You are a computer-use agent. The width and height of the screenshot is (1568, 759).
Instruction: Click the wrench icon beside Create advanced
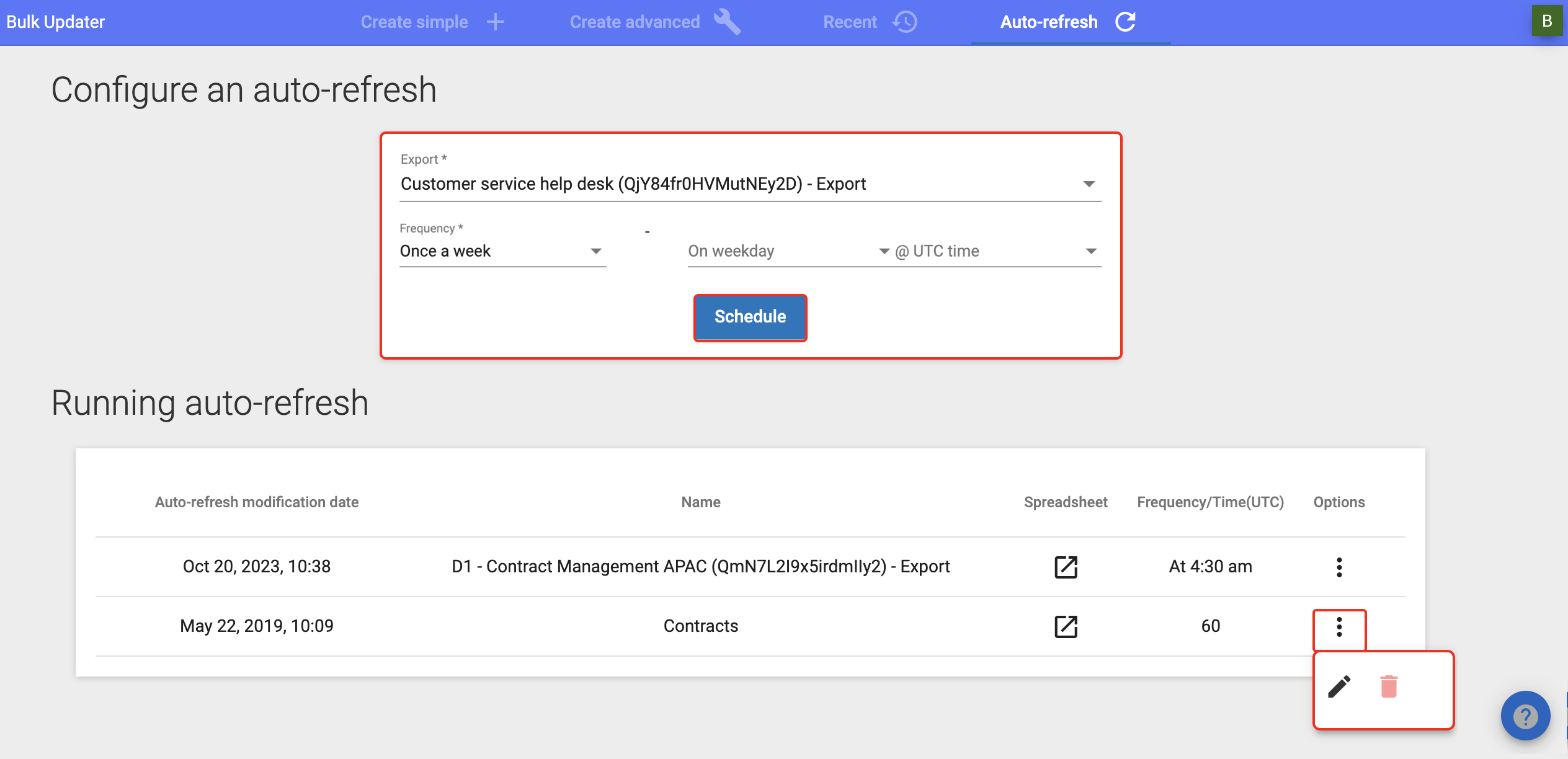(728, 22)
